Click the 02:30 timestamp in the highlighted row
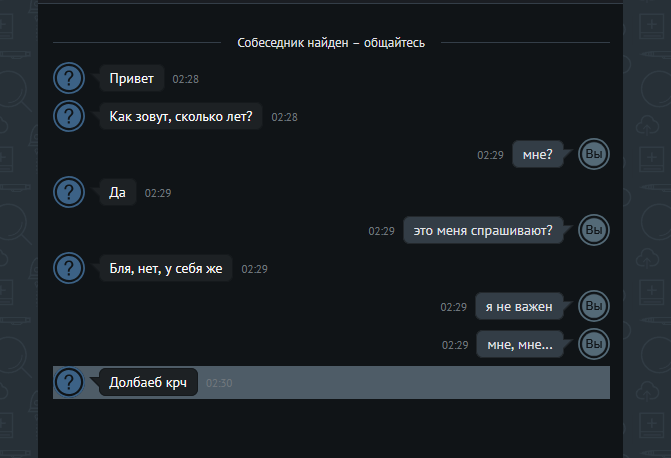Viewport: 671px width, 458px height. [x=219, y=383]
